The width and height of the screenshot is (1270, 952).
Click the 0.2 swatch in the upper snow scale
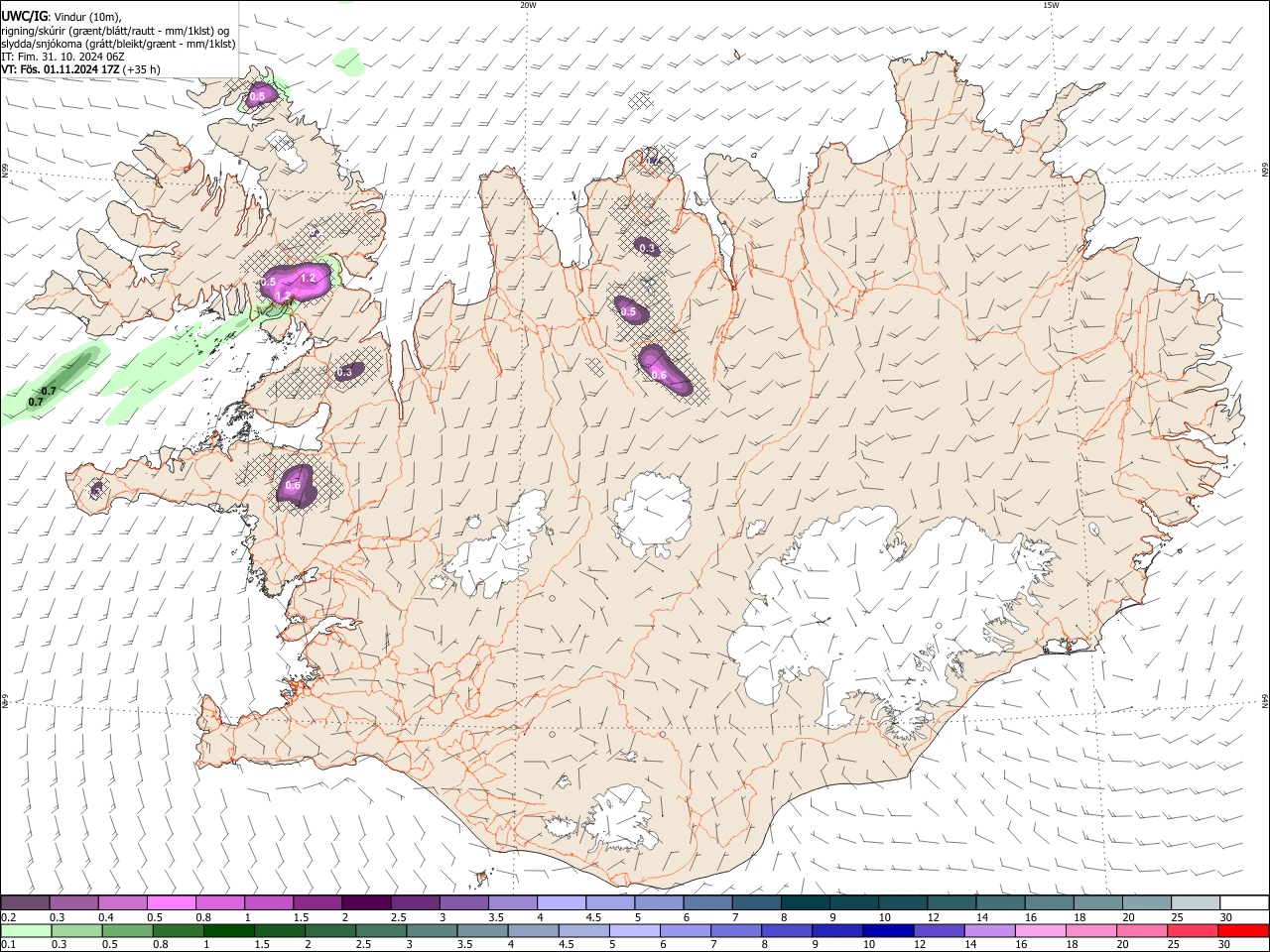pyautogui.click(x=25, y=902)
